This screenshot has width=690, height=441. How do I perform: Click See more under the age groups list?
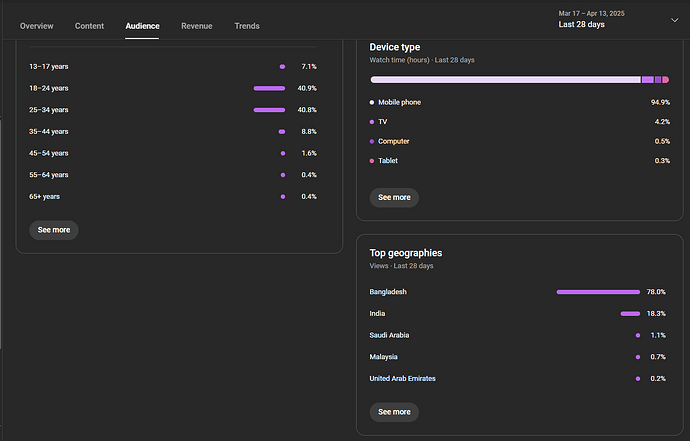pos(53,230)
